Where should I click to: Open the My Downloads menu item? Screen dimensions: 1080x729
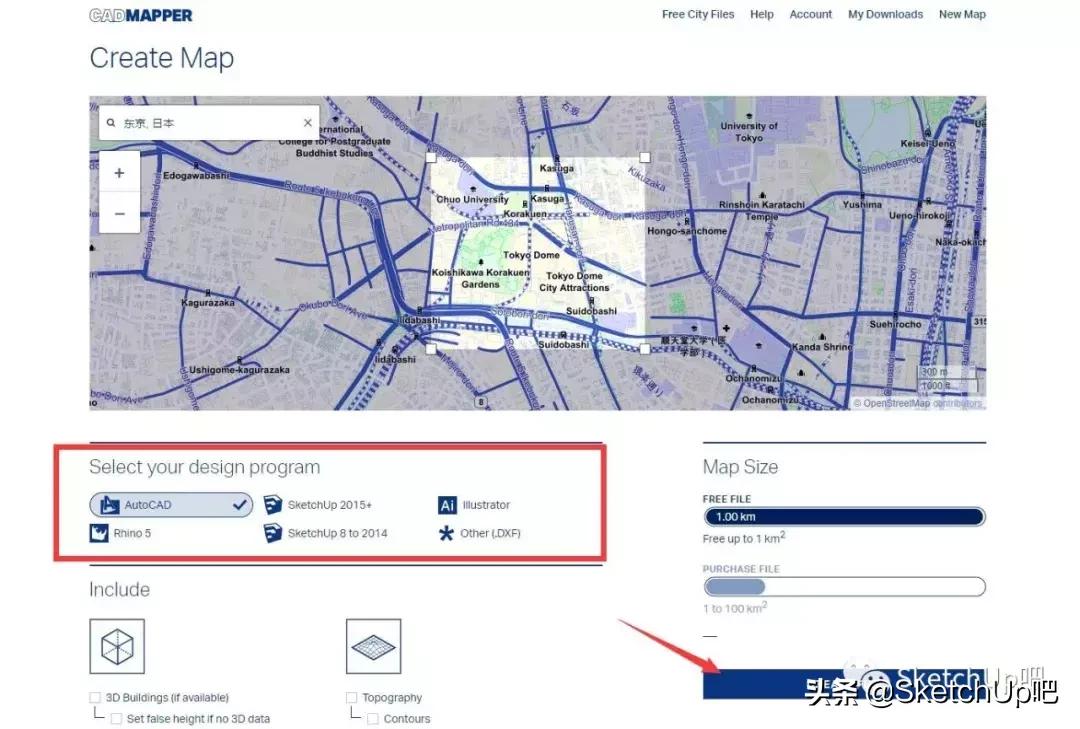tap(885, 14)
